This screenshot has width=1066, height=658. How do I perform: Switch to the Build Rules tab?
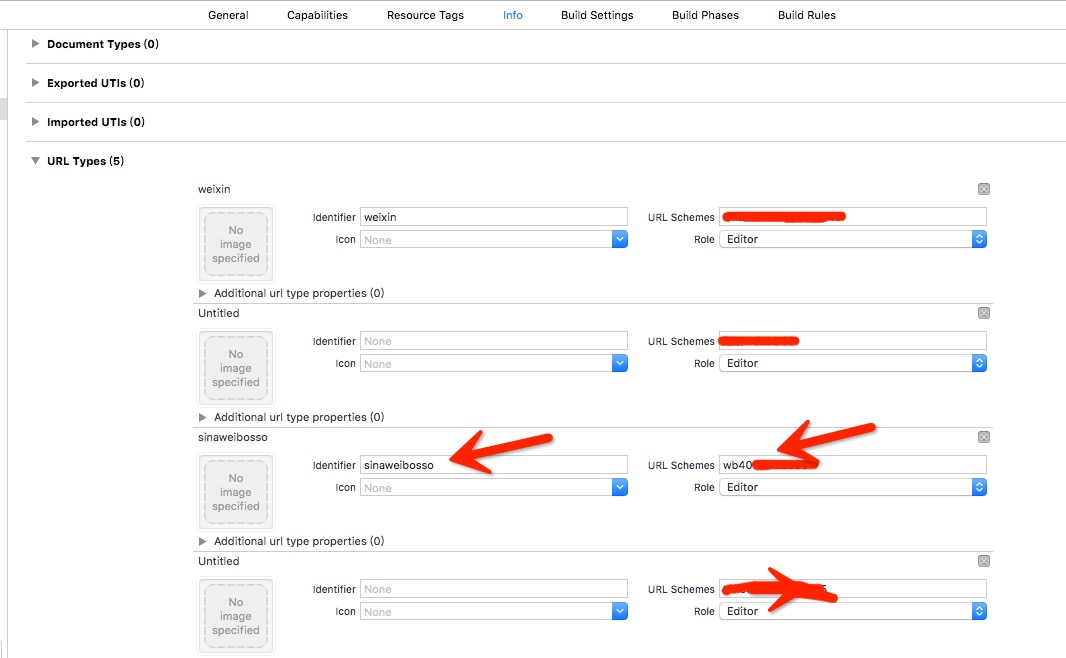[806, 15]
